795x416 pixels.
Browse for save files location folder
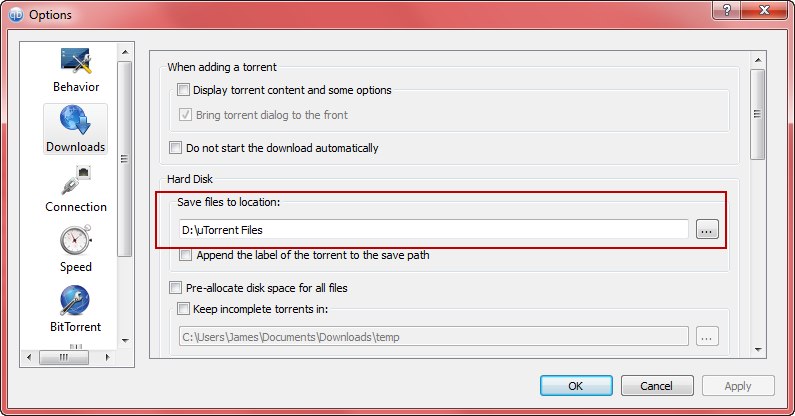tap(707, 230)
